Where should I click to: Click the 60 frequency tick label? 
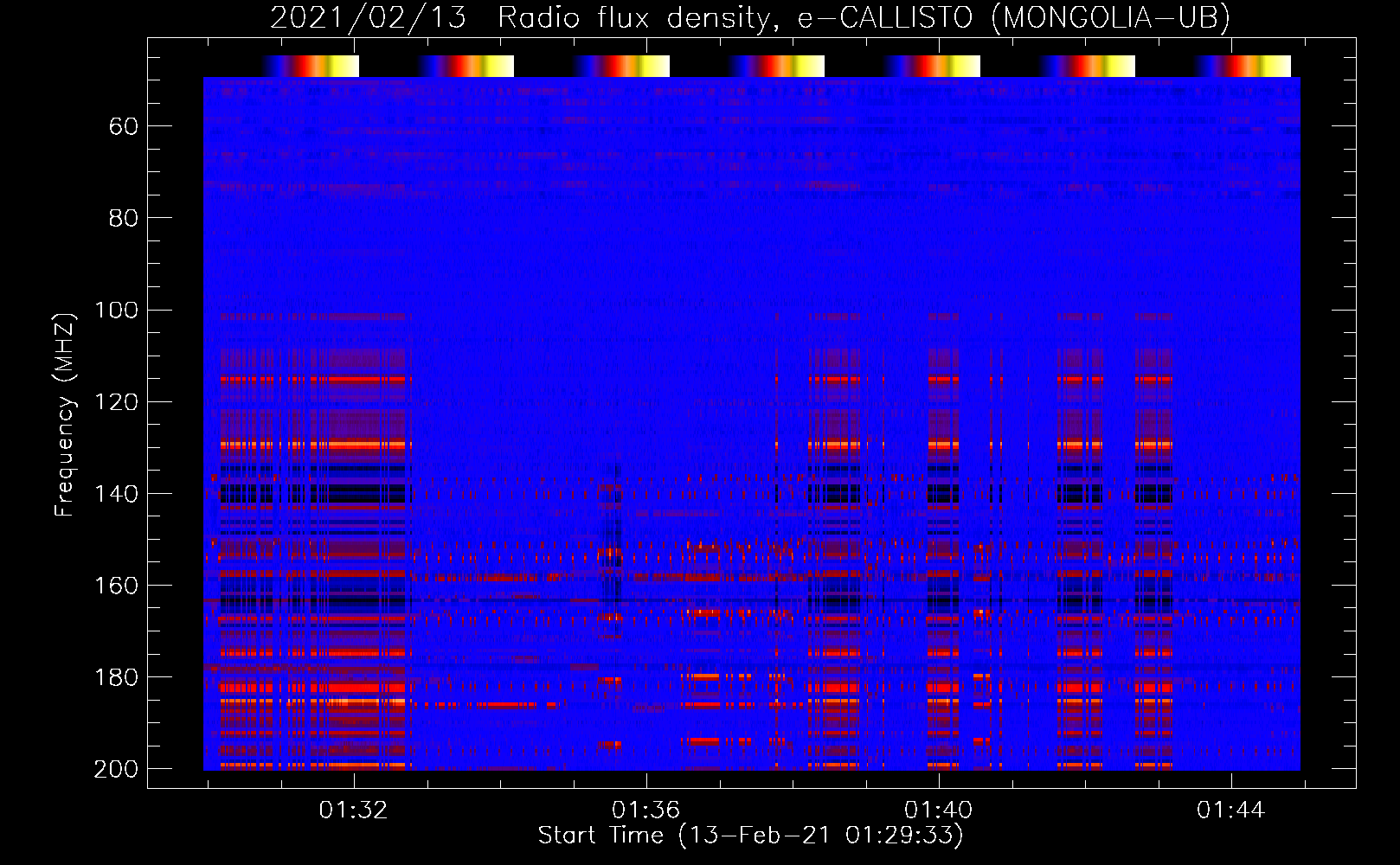[x=124, y=127]
